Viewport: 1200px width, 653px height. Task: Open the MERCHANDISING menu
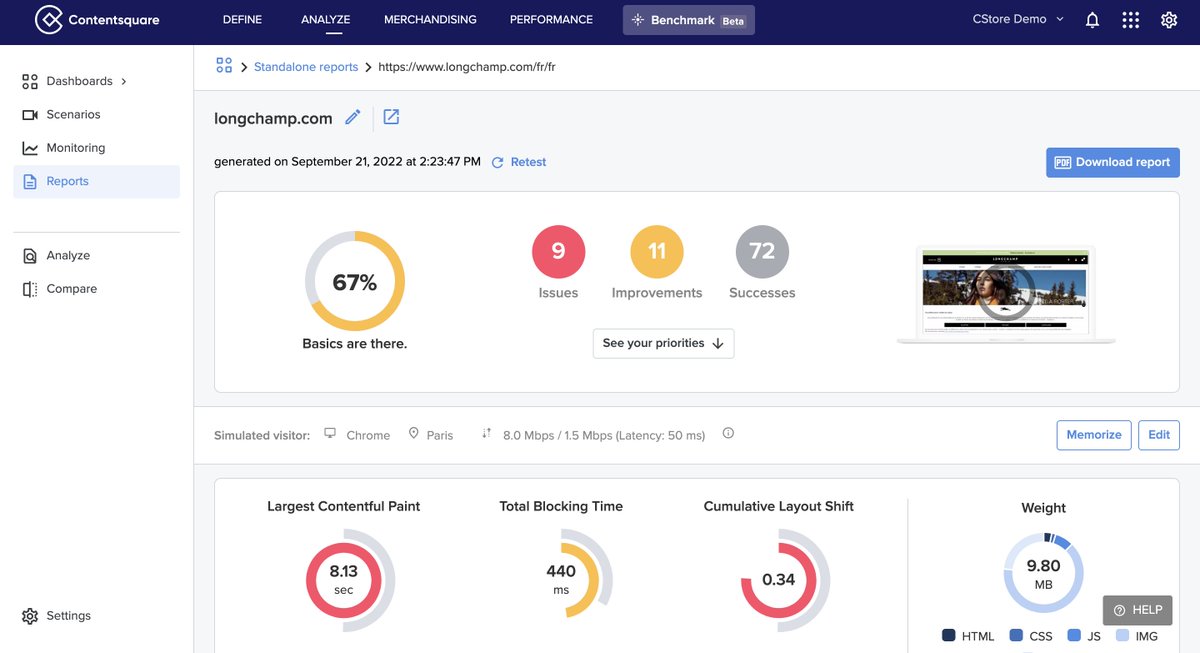[430, 20]
